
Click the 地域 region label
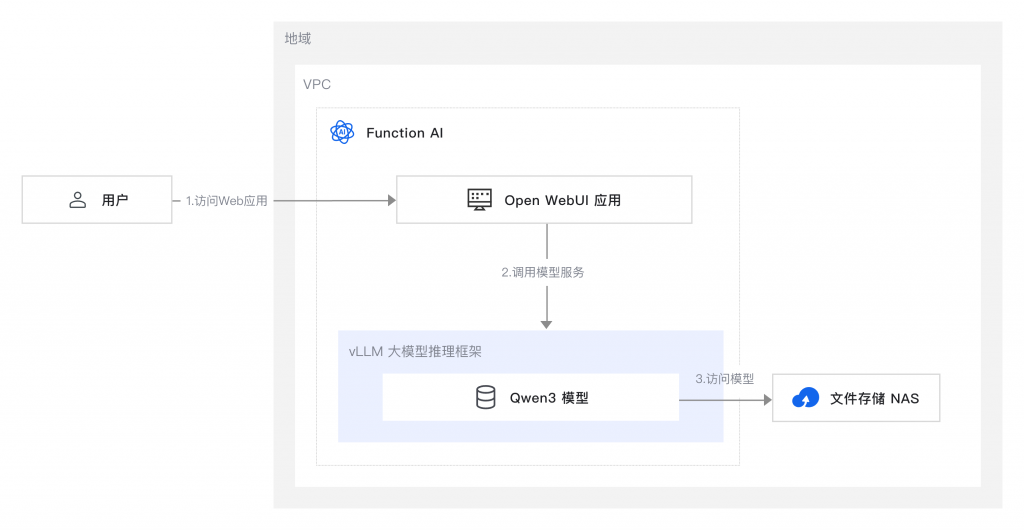tap(298, 39)
